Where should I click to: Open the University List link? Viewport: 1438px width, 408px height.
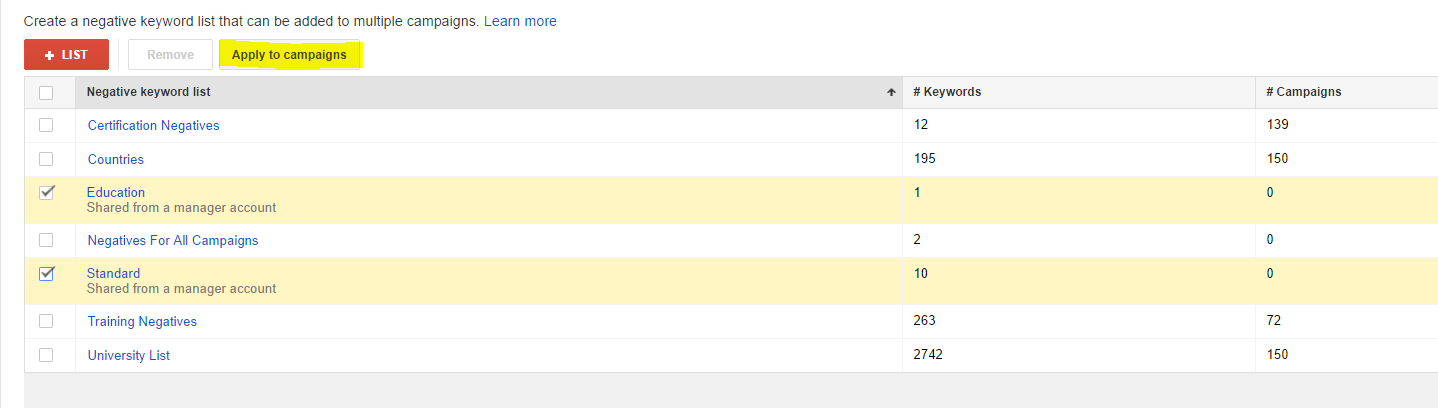pos(129,355)
